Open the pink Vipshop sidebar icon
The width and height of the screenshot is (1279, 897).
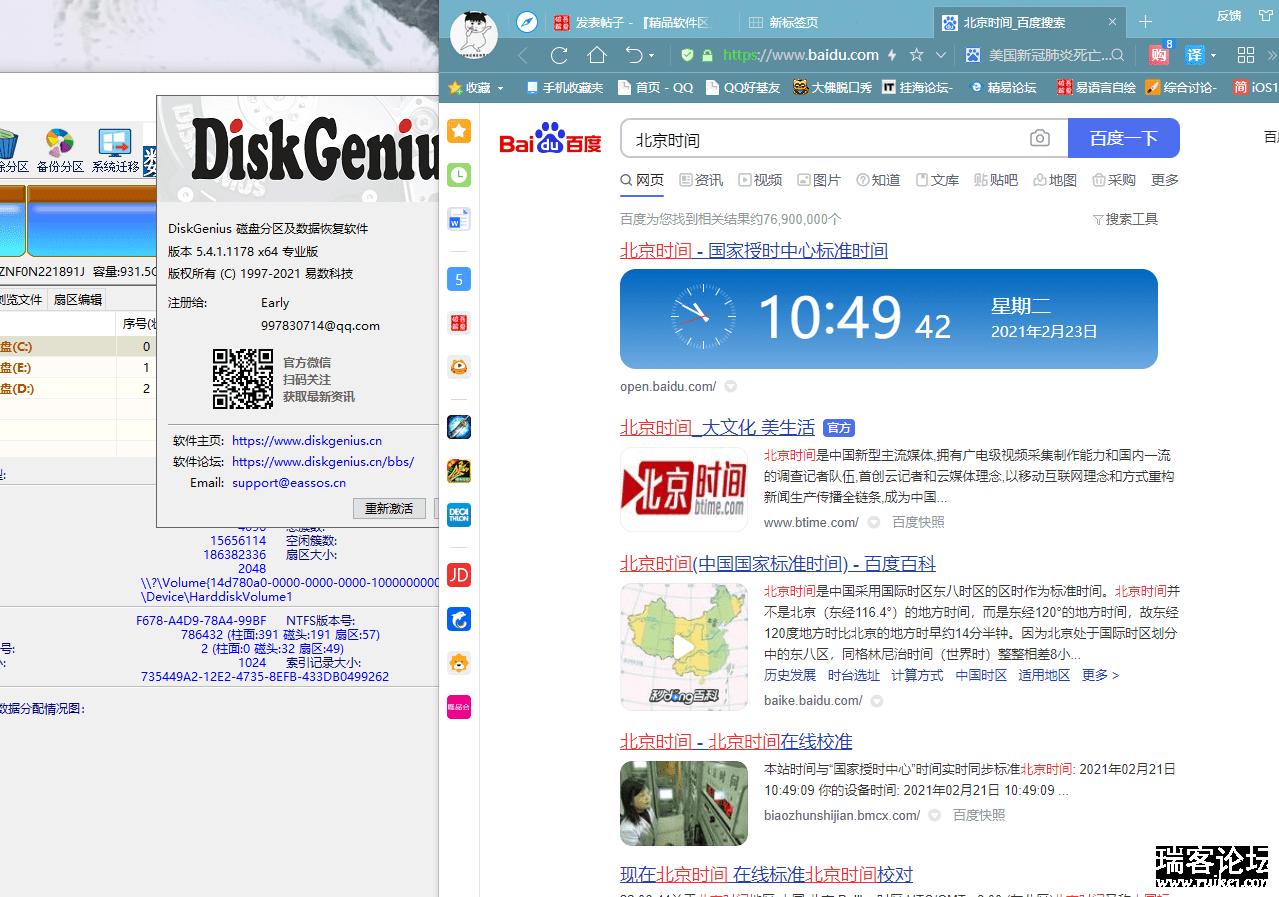tap(459, 707)
